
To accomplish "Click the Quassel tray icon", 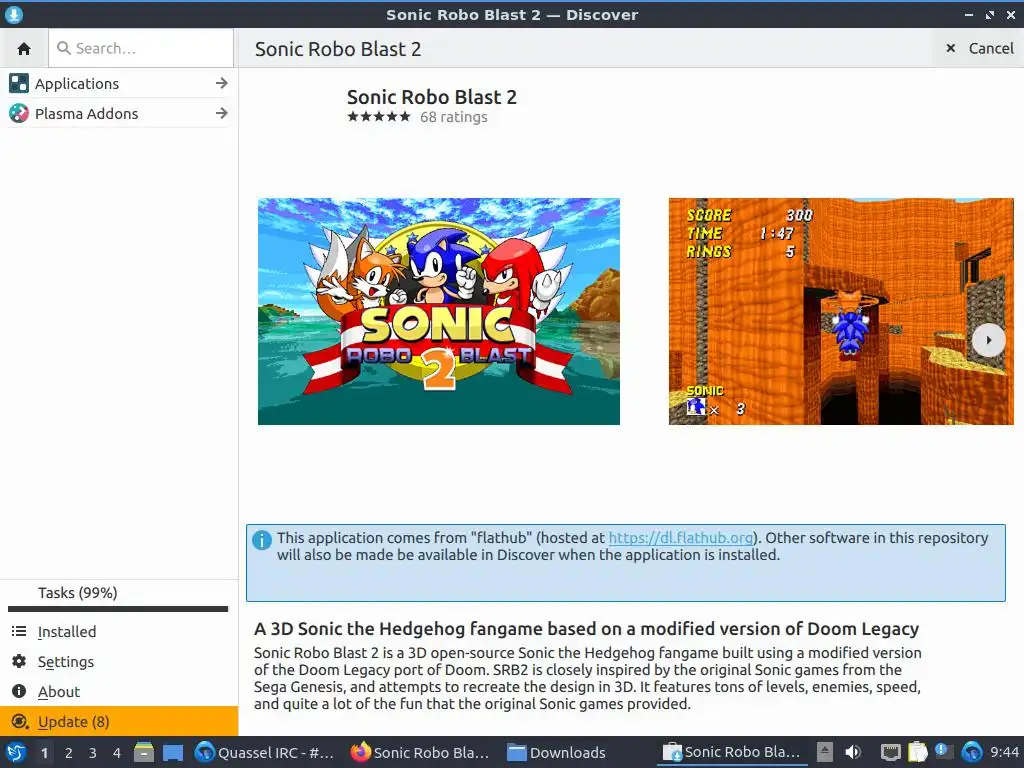I will (972, 752).
